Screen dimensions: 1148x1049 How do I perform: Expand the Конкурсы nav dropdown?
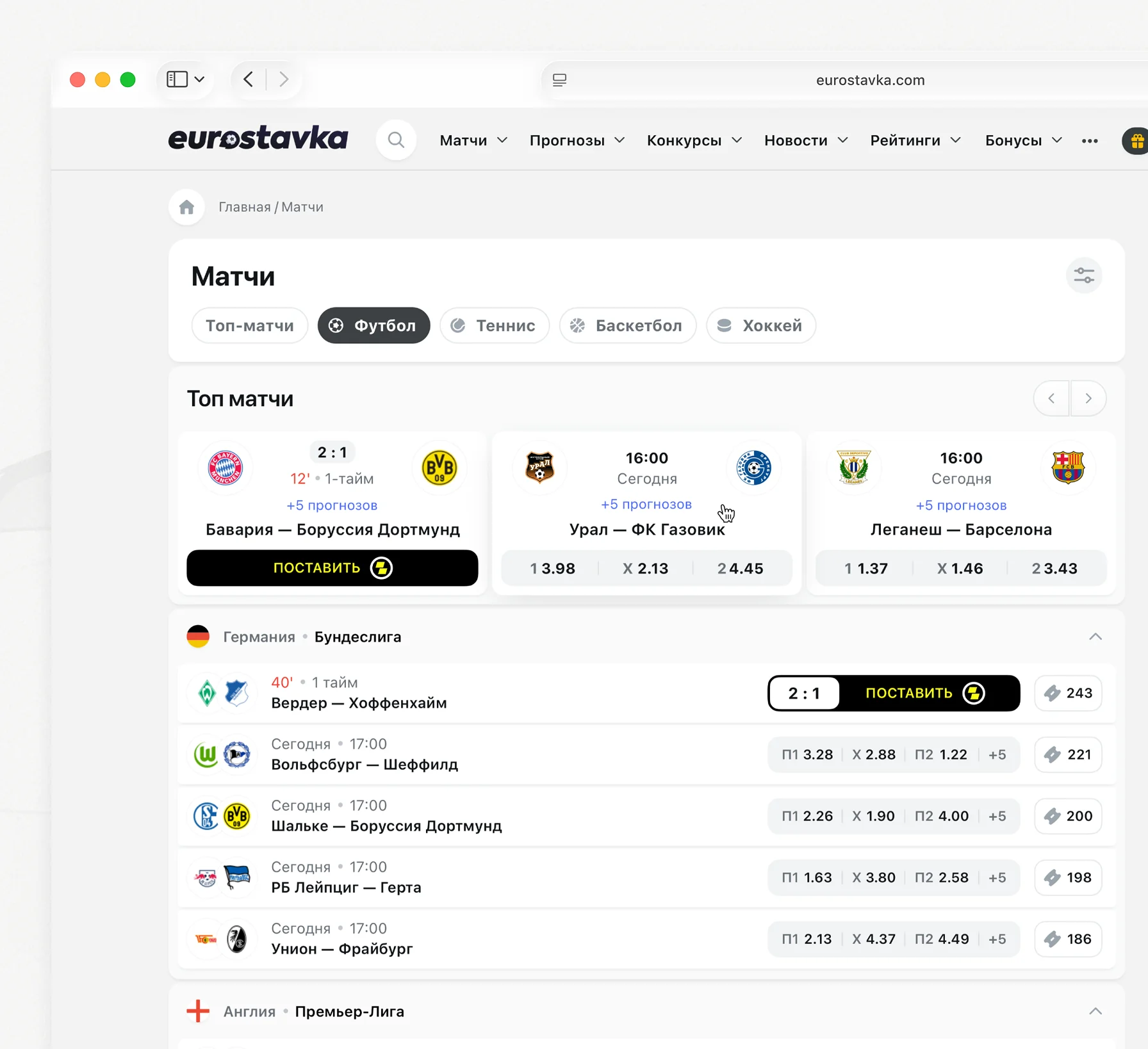coord(694,140)
